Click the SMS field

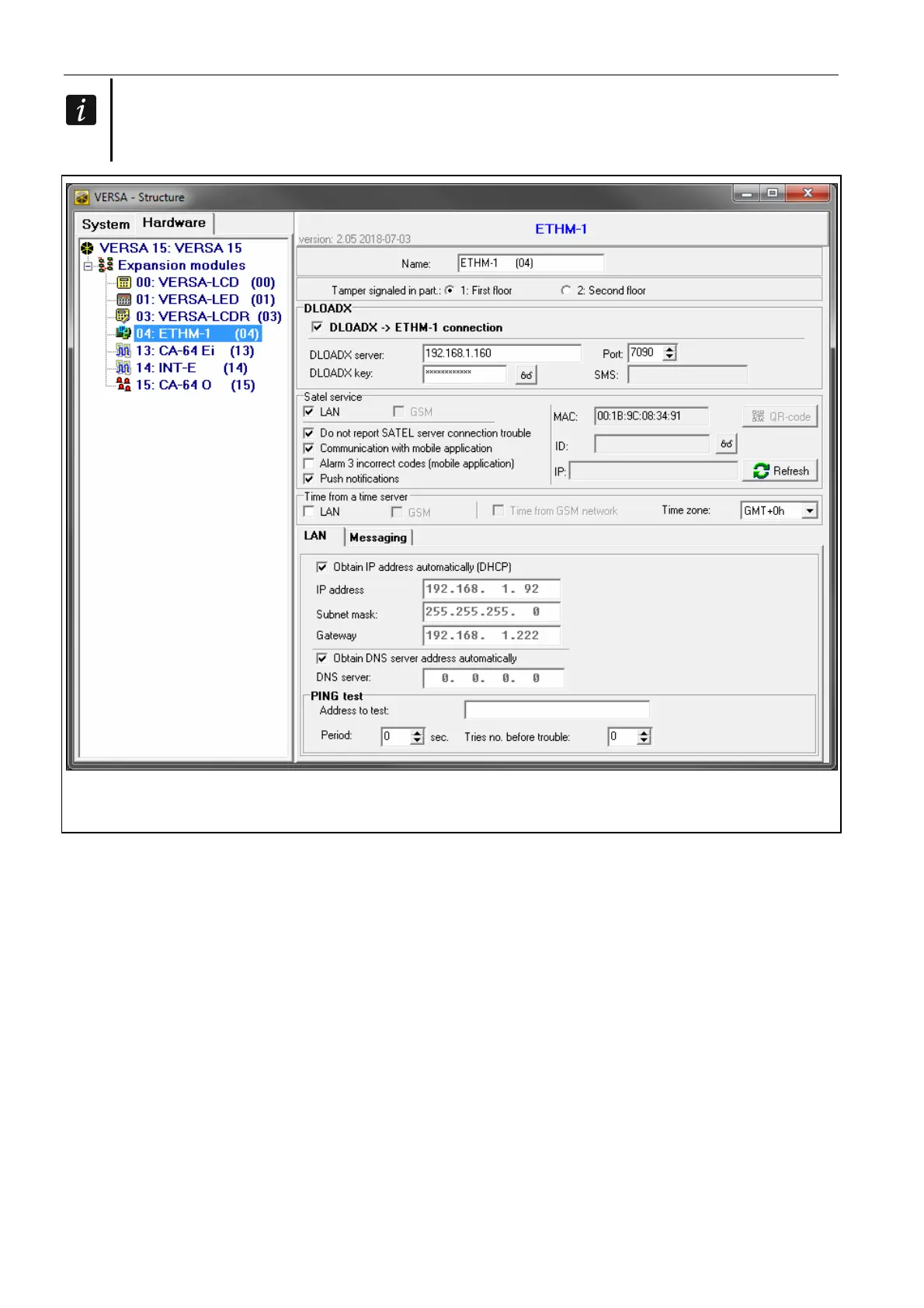(687, 375)
